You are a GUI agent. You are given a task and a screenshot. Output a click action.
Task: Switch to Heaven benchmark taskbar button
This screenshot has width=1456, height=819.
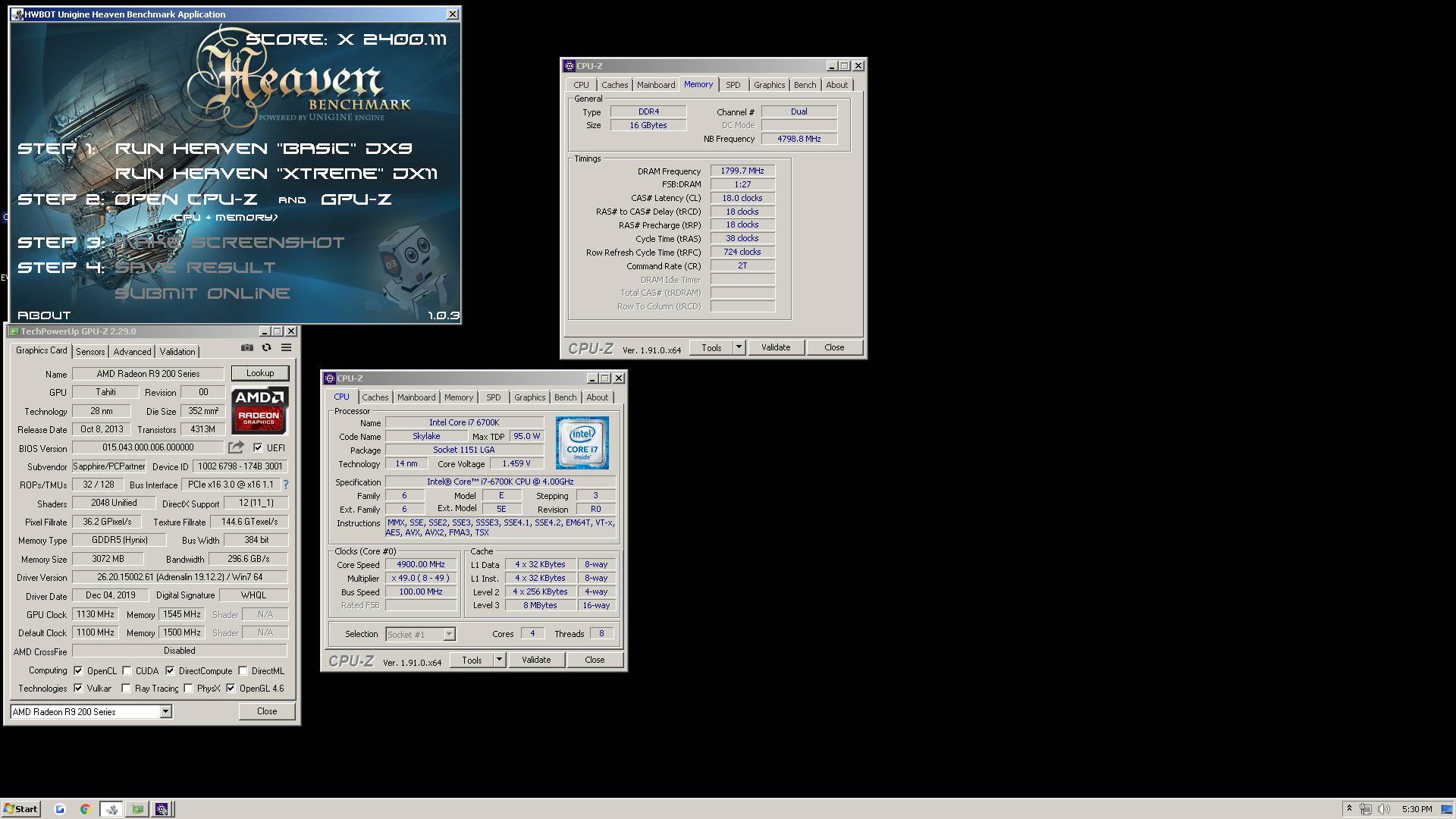click(x=112, y=809)
